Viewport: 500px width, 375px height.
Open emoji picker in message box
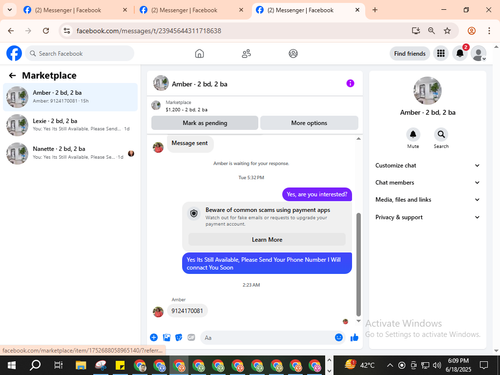[x=339, y=337]
